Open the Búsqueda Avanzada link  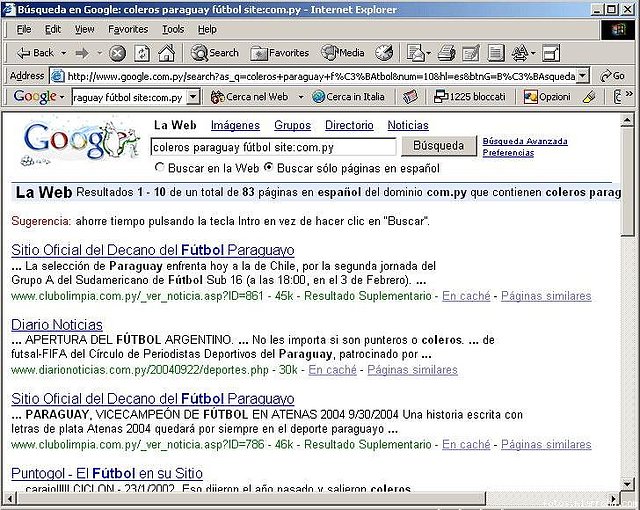pyautogui.click(x=525, y=141)
